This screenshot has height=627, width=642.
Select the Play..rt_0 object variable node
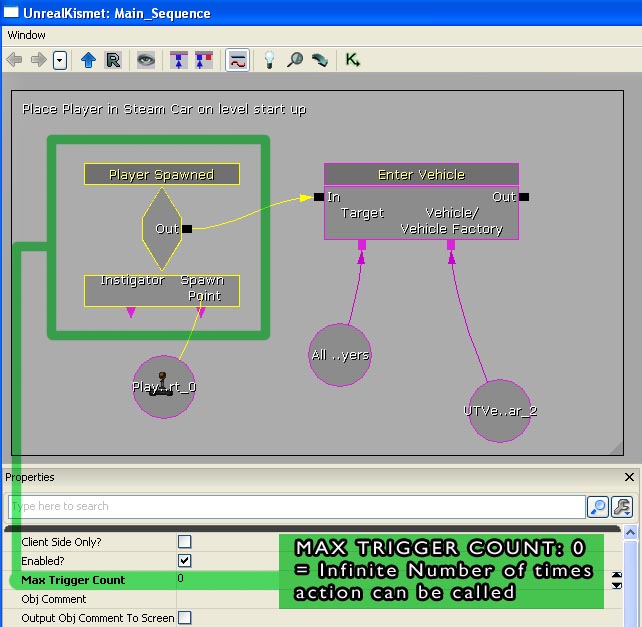click(164, 387)
